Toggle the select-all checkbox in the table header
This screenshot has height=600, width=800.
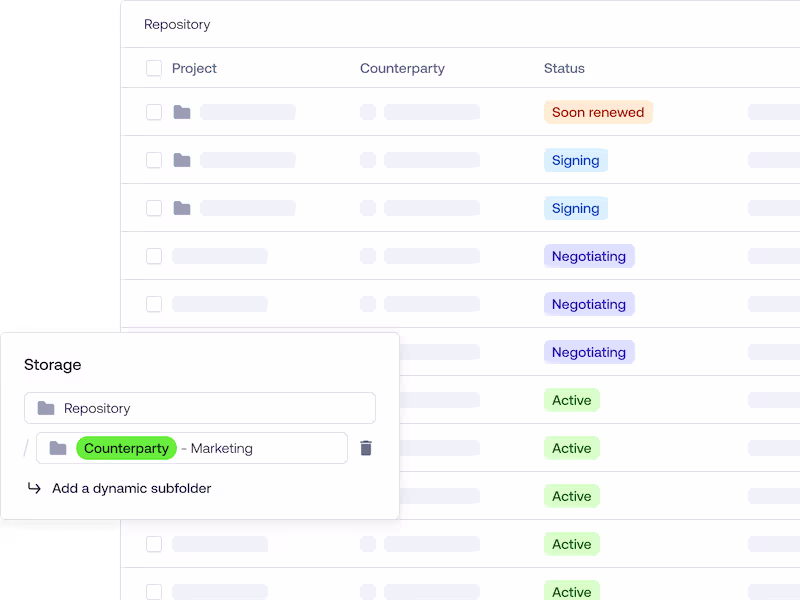153,68
